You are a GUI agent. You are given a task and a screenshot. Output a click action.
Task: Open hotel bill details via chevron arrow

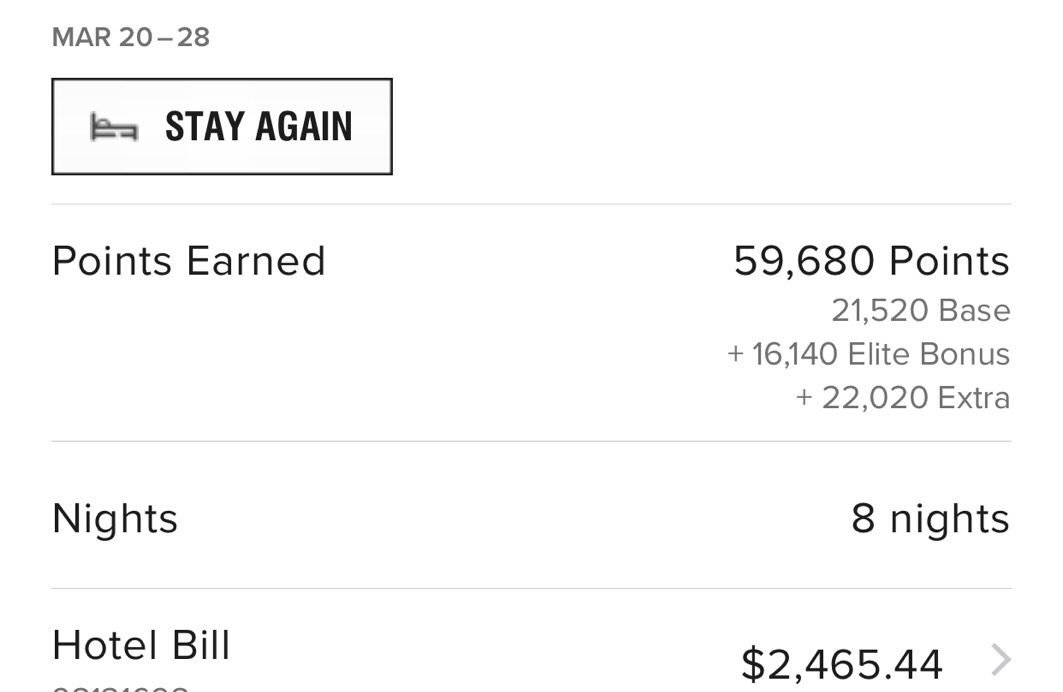click(x=1001, y=659)
